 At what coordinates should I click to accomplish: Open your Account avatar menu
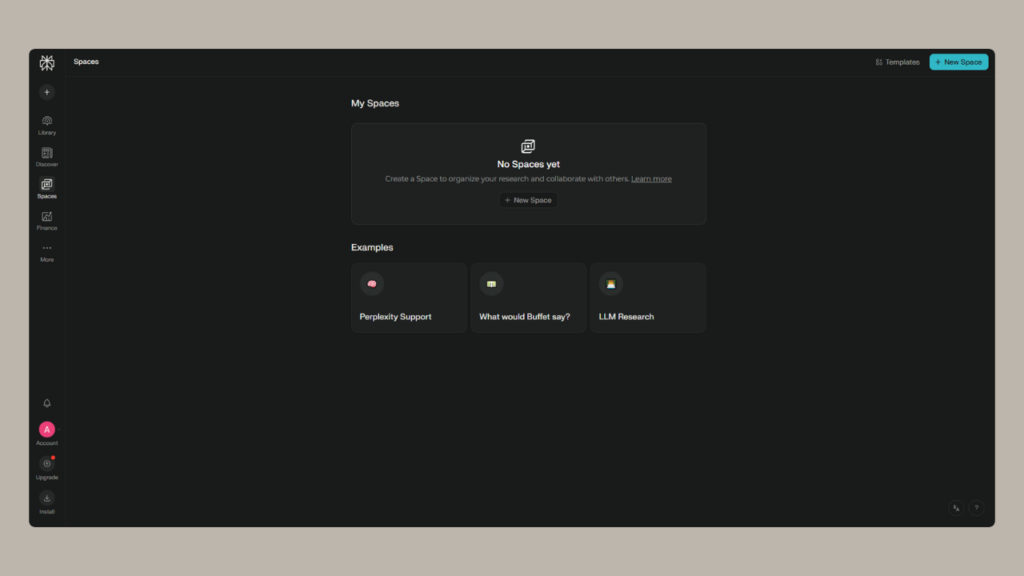[46, 430]
